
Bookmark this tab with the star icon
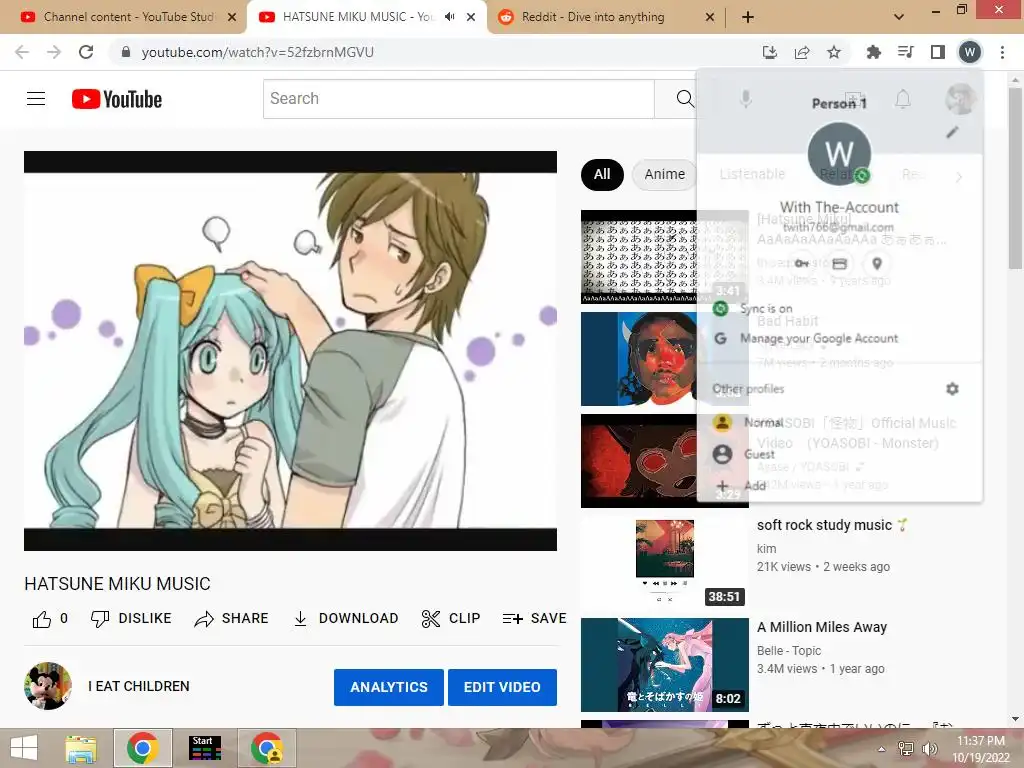point(834,52)
